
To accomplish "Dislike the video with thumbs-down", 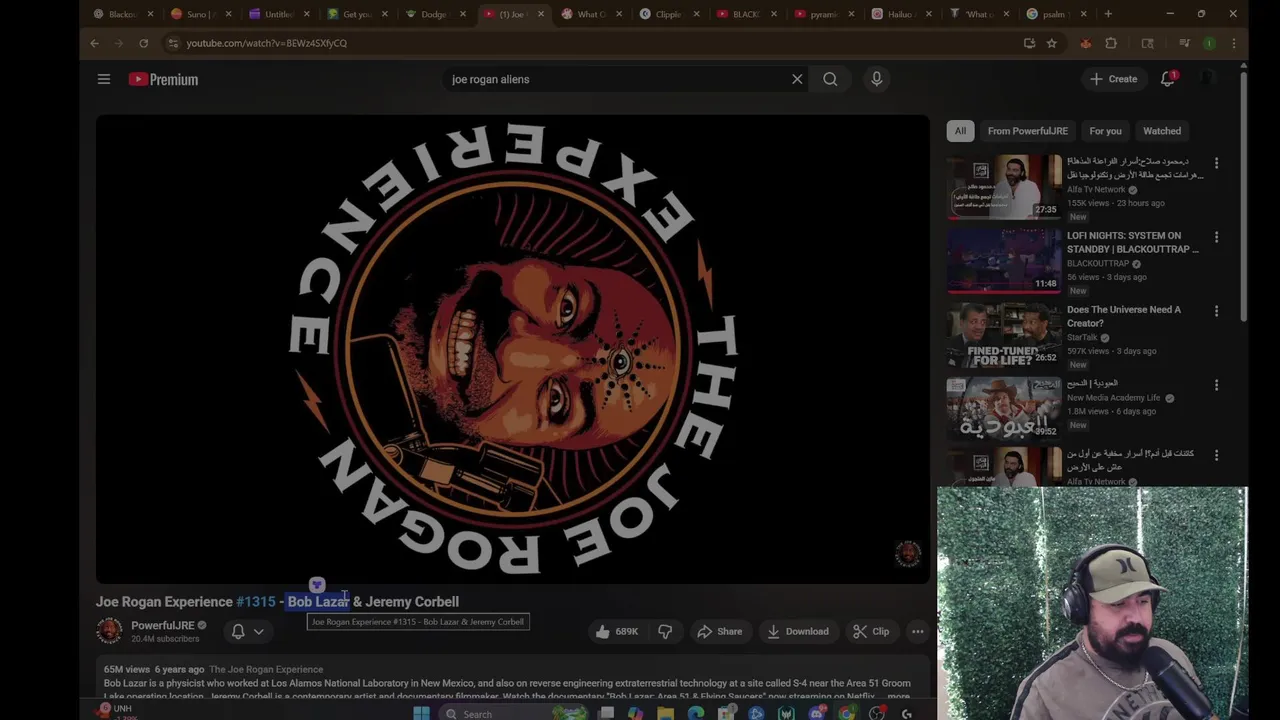I will point(664,631).
